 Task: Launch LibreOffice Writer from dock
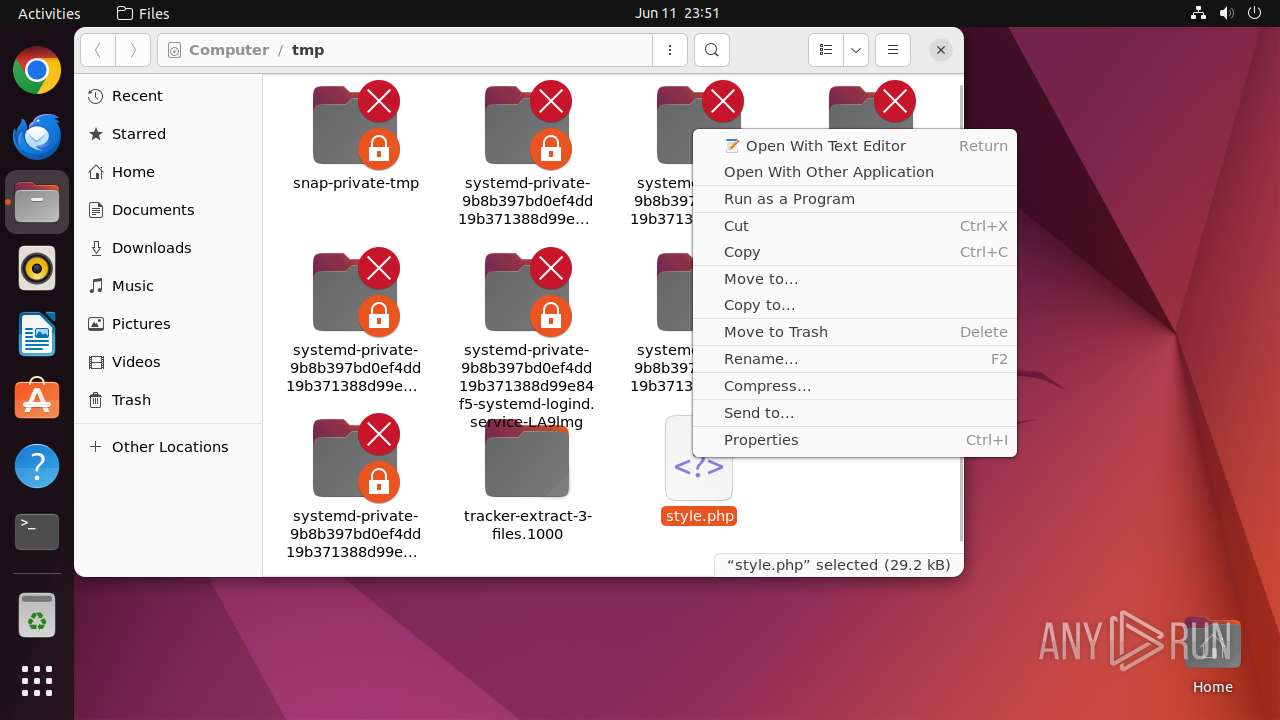point(37,334)
